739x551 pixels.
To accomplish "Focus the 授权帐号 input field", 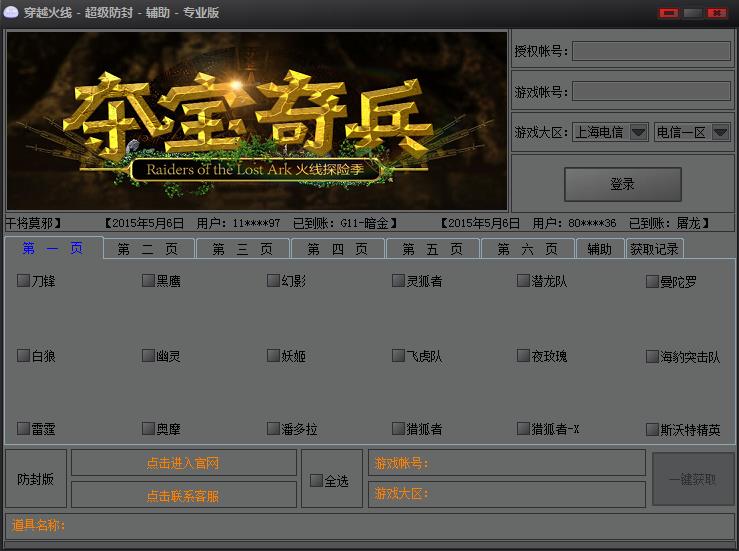I will [651, 51].
